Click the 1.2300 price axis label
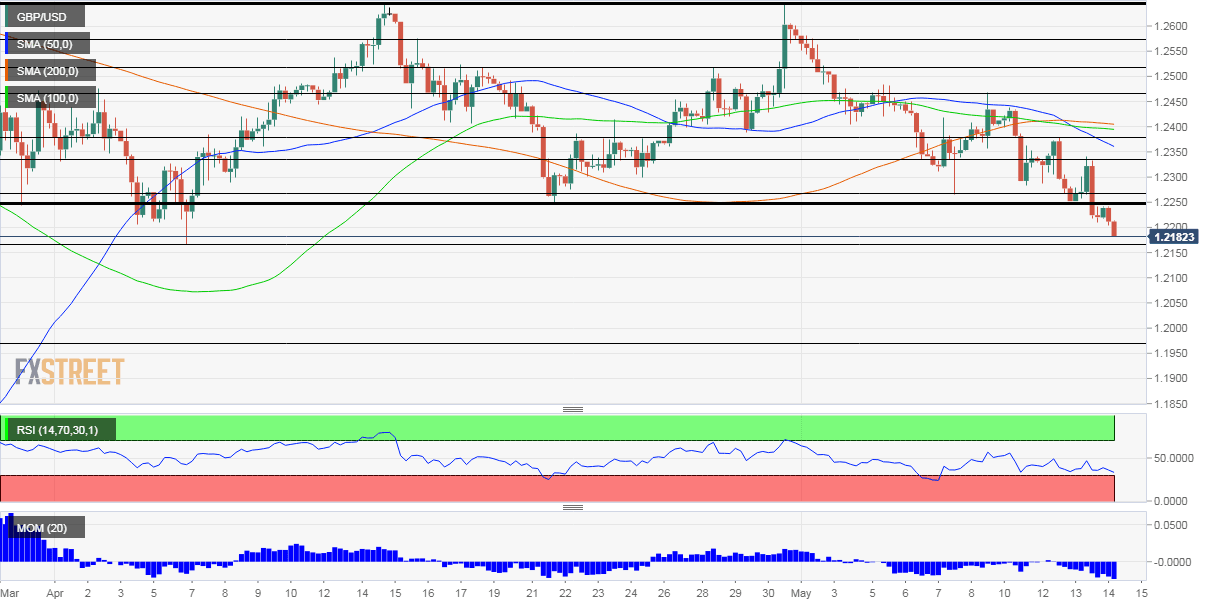 pyautogui.click(x=1171, y=177)
